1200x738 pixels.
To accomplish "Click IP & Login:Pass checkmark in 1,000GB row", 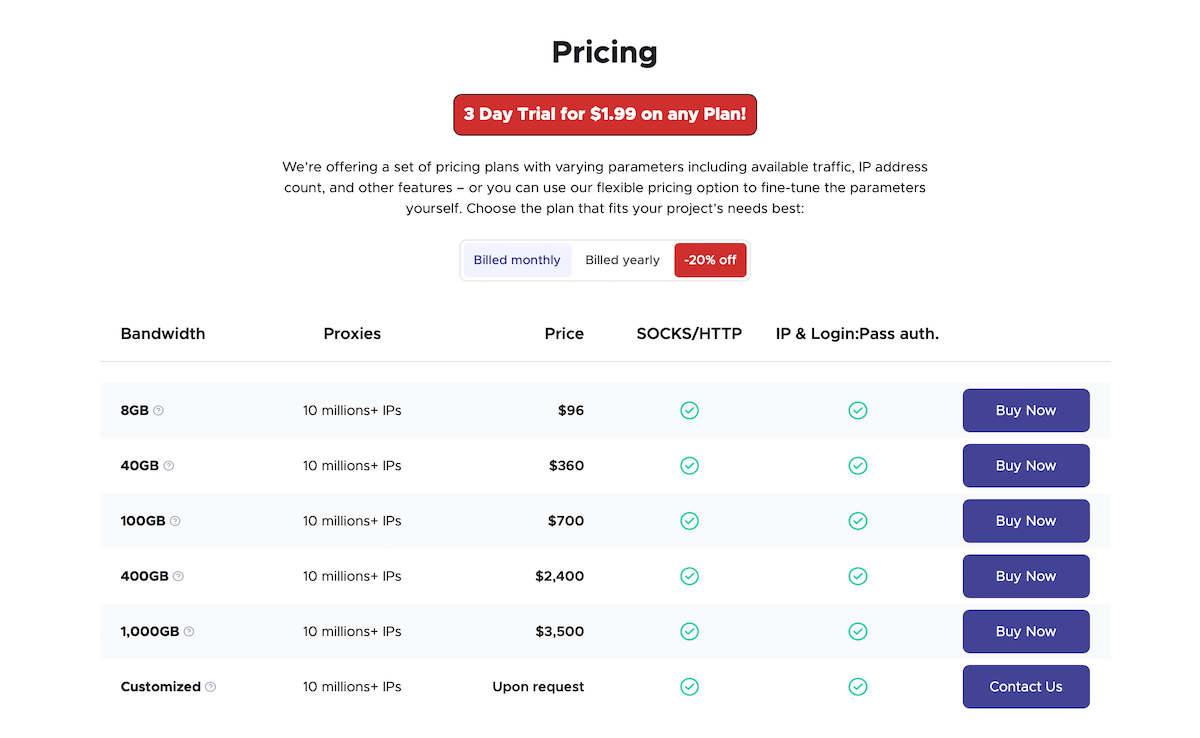I will [x=858, y=632].
